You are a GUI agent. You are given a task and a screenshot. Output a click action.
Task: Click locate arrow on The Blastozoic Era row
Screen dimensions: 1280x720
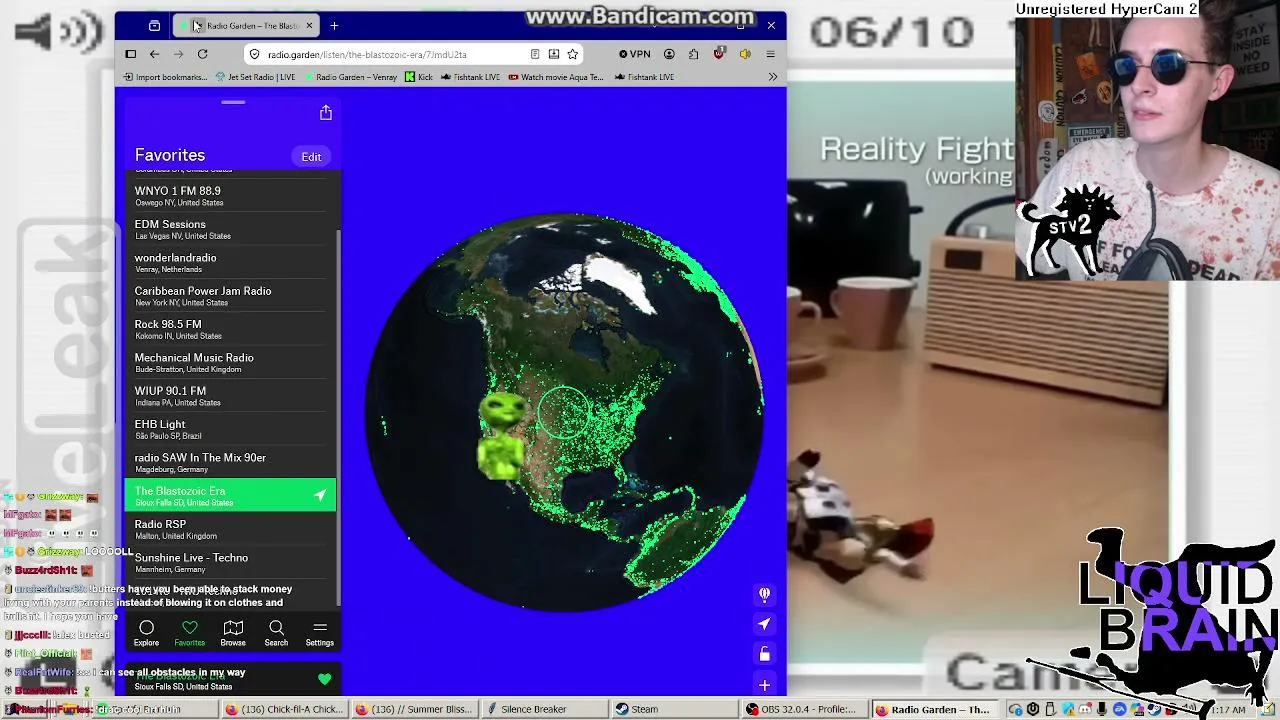320,495
